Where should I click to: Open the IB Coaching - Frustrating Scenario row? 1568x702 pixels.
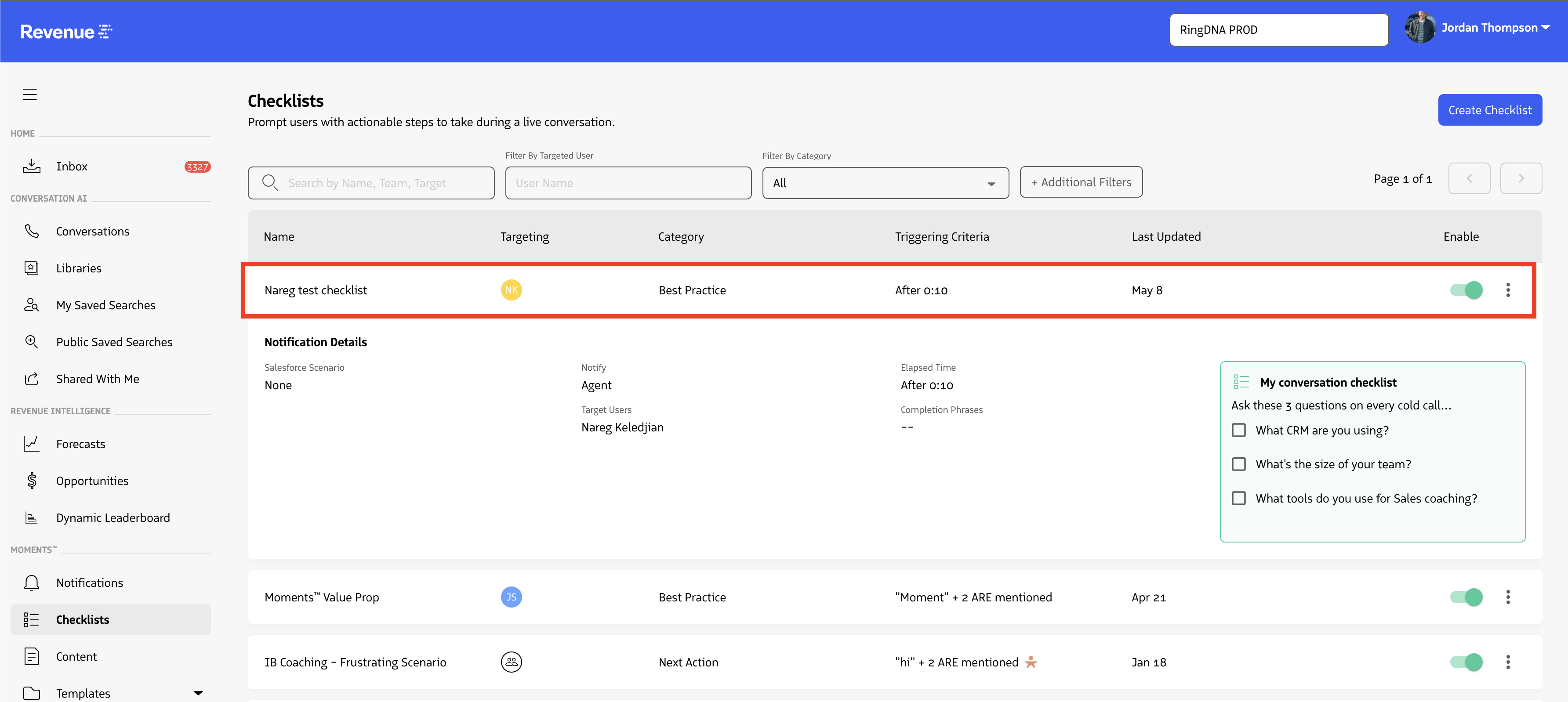pyautogui.click(x=895, y=662)
